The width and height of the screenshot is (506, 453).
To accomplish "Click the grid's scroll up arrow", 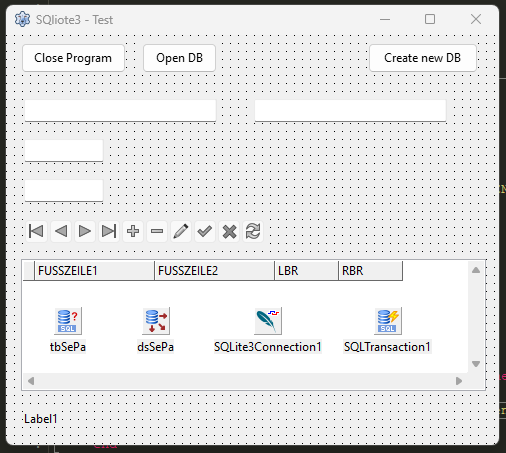I will (x=476, y=270).
